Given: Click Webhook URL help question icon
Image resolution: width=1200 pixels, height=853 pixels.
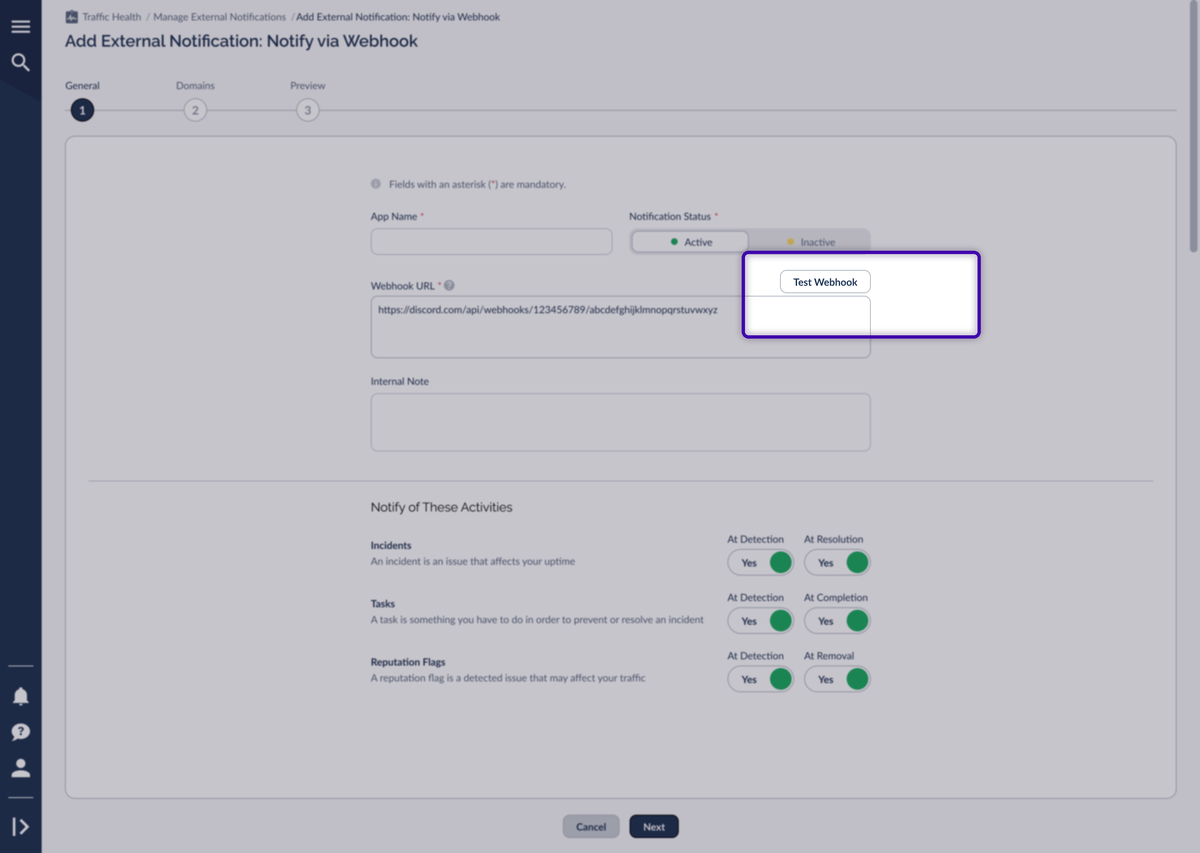Looking at the screenshot, I should coord(449,285).
